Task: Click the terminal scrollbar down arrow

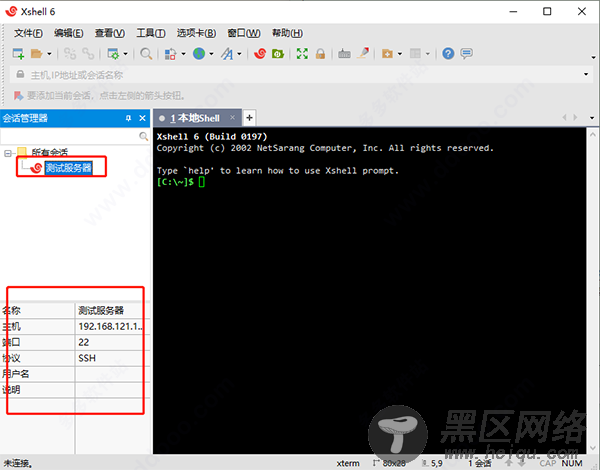Action: (593, 448)
